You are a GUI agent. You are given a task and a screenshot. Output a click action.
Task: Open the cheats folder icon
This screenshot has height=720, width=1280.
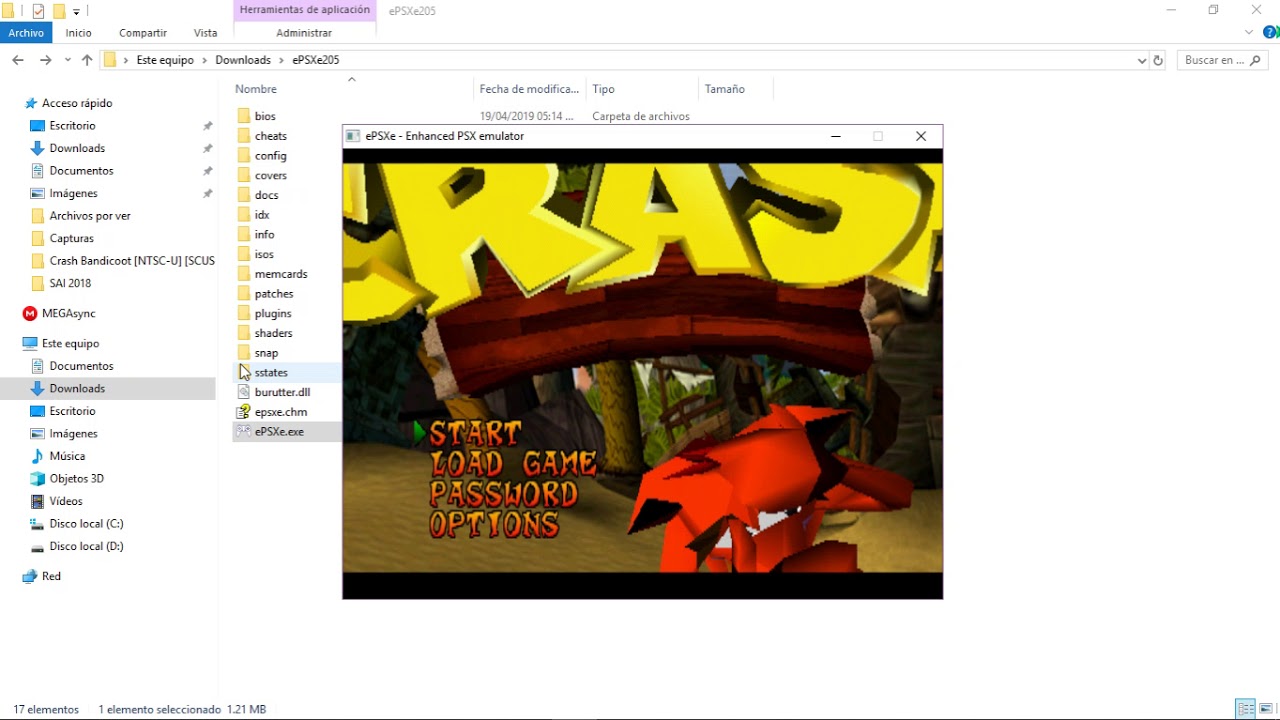pyautogui.click(x=244, y=136)
